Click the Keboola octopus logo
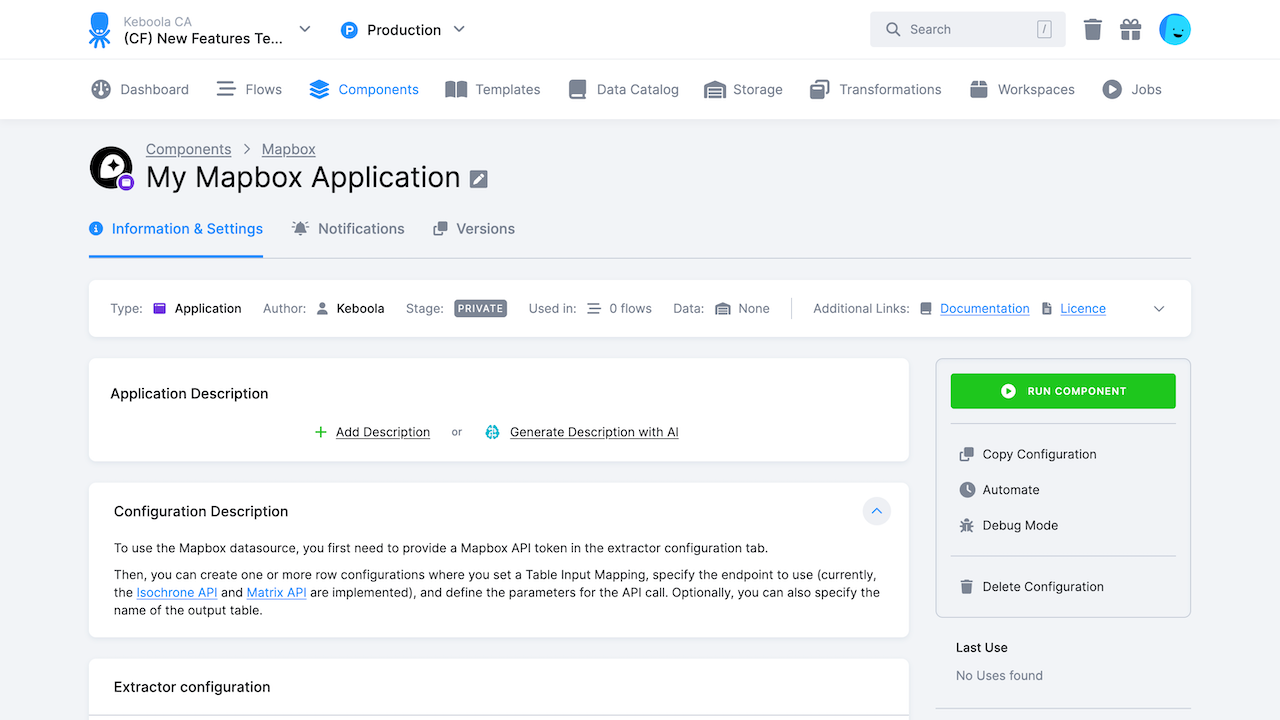This screenshot has width=1280, height=720. (98, 29)
